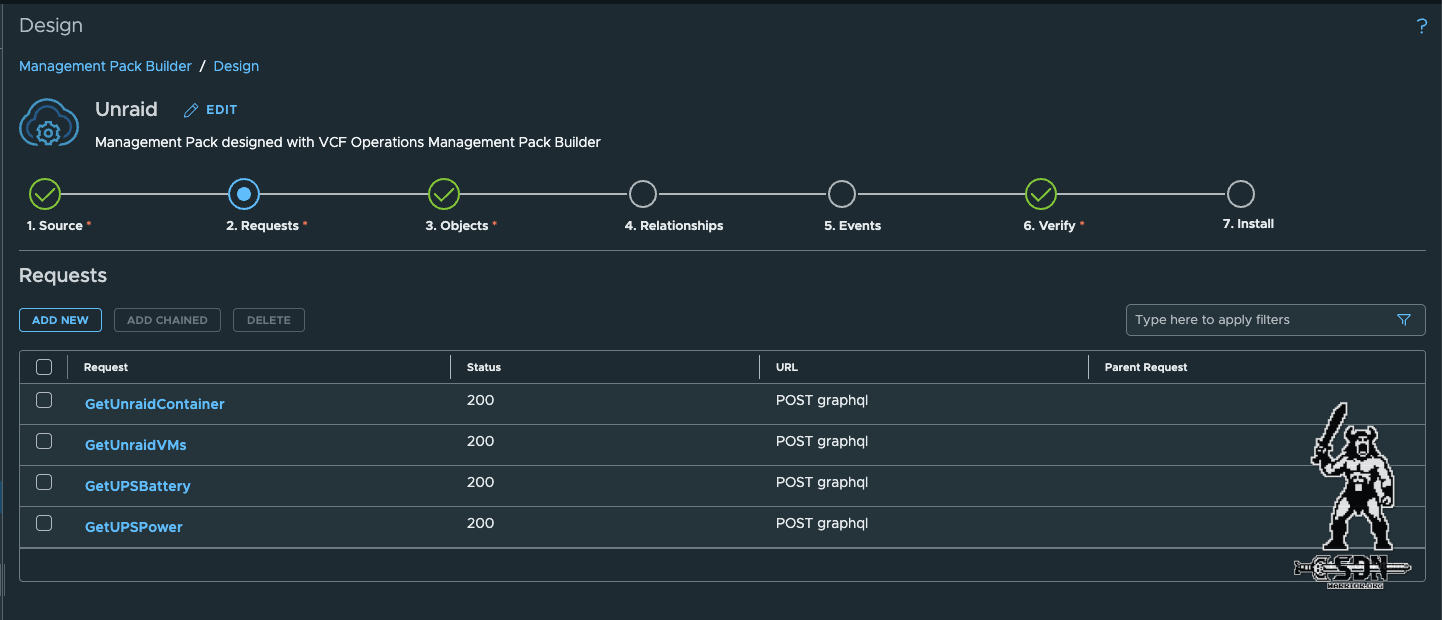
Task: Open the GetUnraidVMs request link
Action: pos(136,445)
